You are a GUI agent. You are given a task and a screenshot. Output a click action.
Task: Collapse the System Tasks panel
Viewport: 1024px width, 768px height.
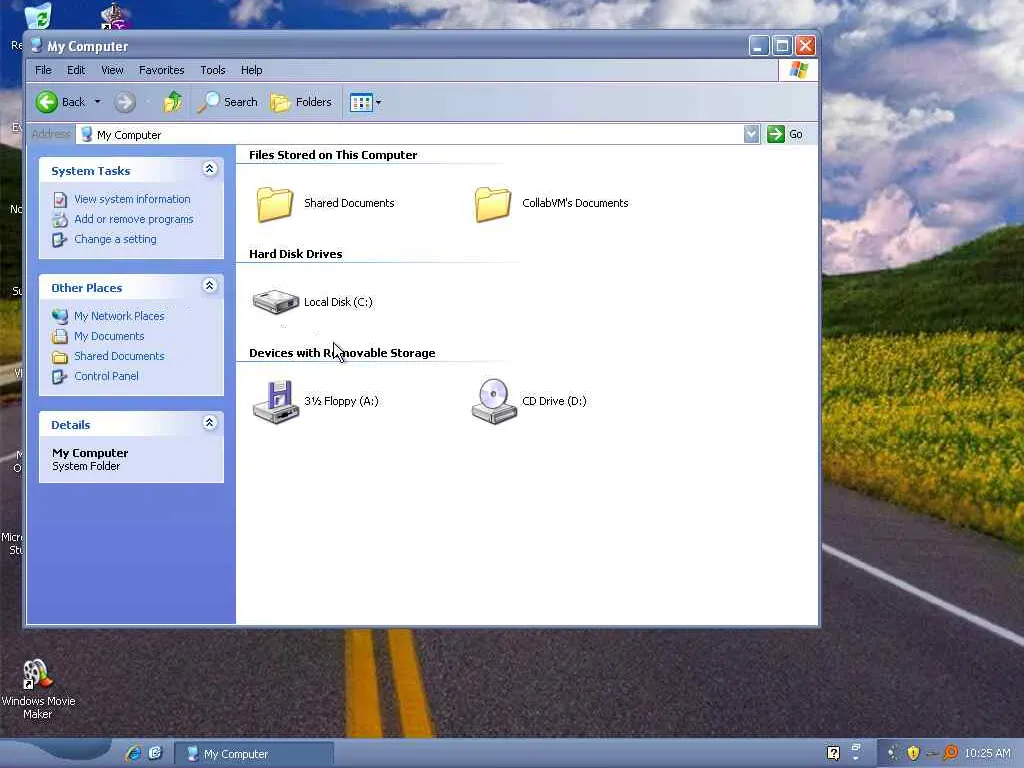[x=209, y=169]
